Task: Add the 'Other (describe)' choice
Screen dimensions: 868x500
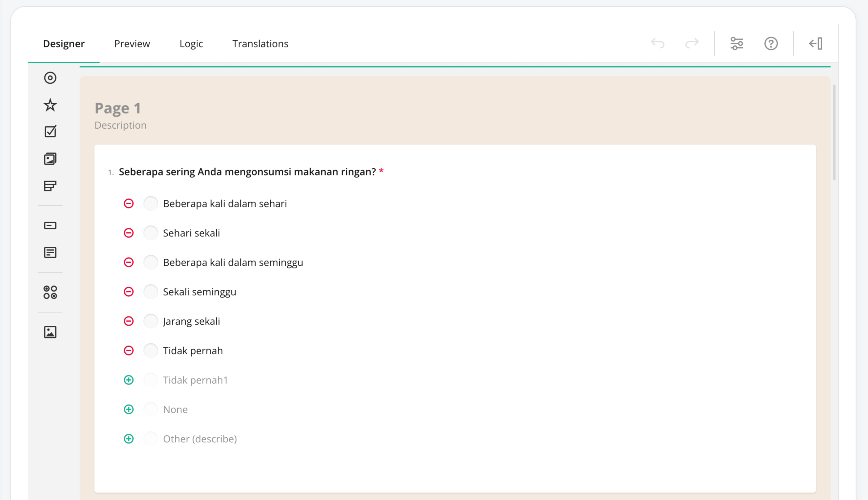Action: click(128, 439)
